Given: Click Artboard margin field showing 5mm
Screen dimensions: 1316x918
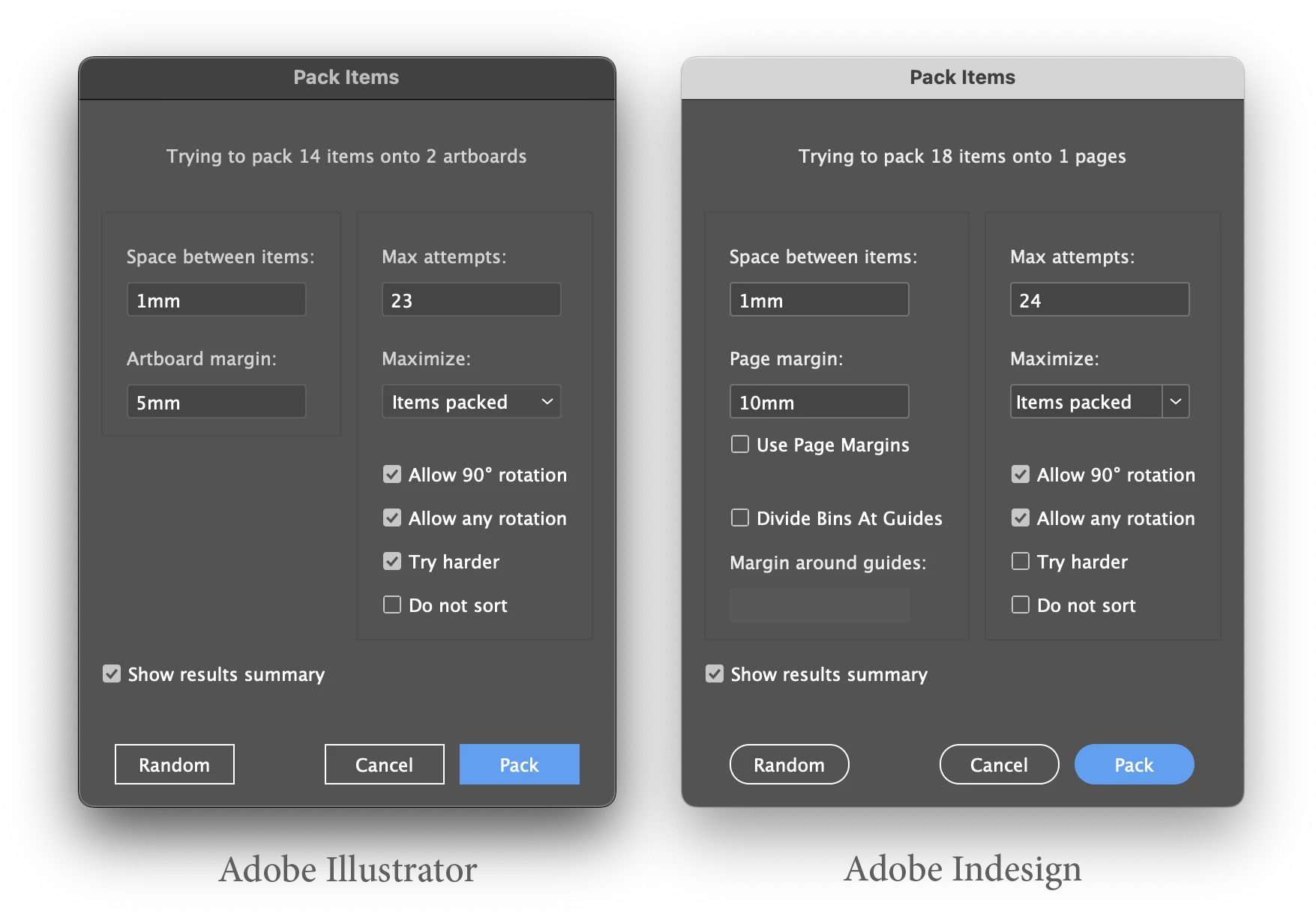Looking at the screenshot, I should pyautogui.click(x=217, y=401).
